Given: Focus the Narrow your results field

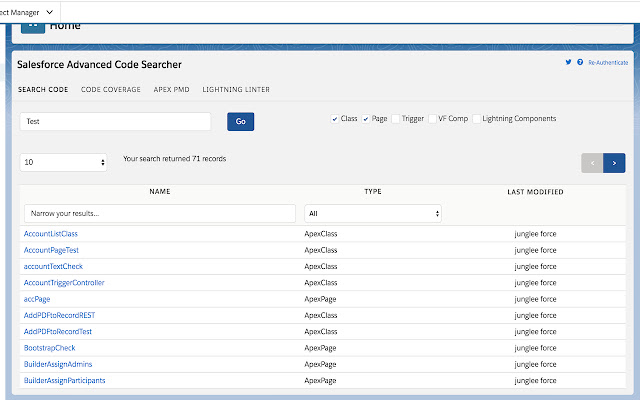Looking at the screenshot, I should point(159,213).
